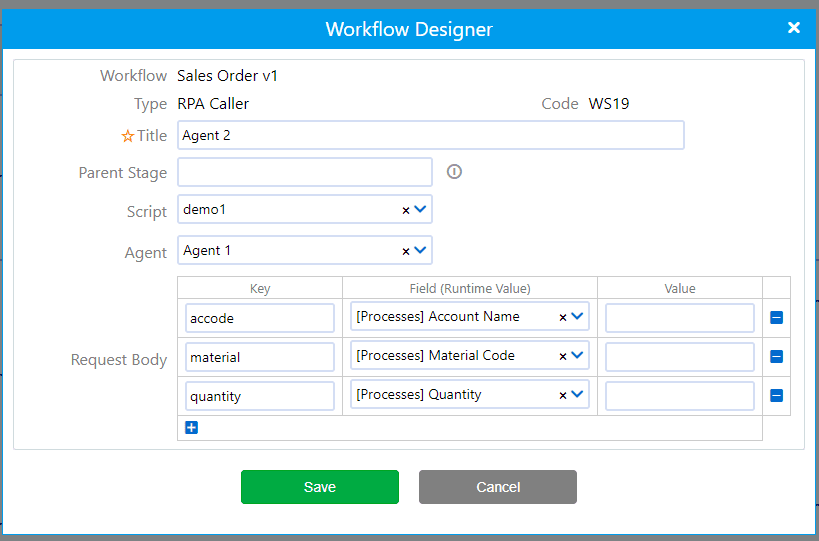Remove the quantity request body row
The width and height of the screenshot is (819, 541).
click(776, 396)
